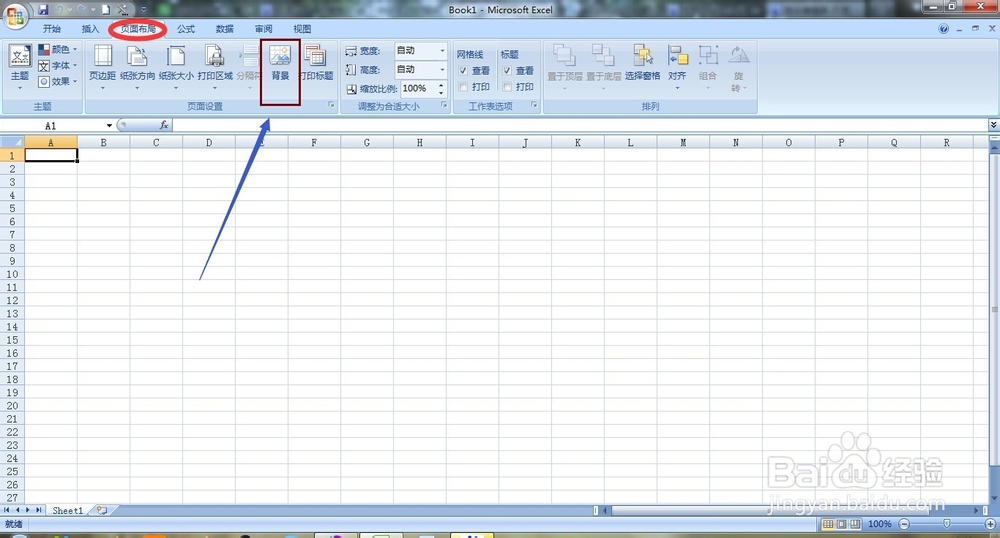1000x538 pixels.
Task: Click the Insert Function fx button
Action: click(x=164, y=126)
